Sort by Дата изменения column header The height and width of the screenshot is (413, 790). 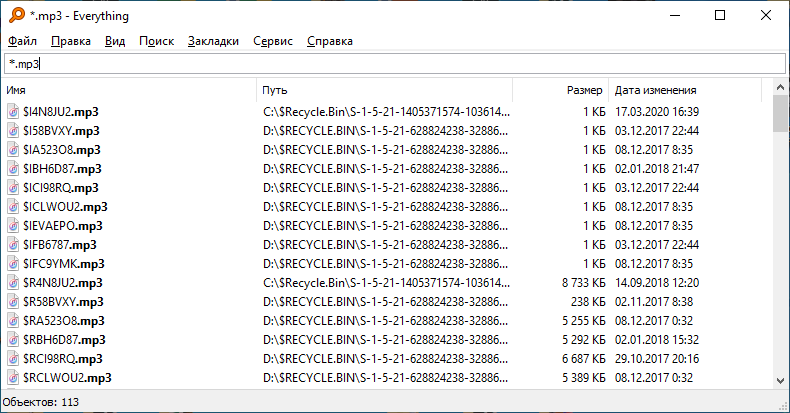tap(685, 90)
